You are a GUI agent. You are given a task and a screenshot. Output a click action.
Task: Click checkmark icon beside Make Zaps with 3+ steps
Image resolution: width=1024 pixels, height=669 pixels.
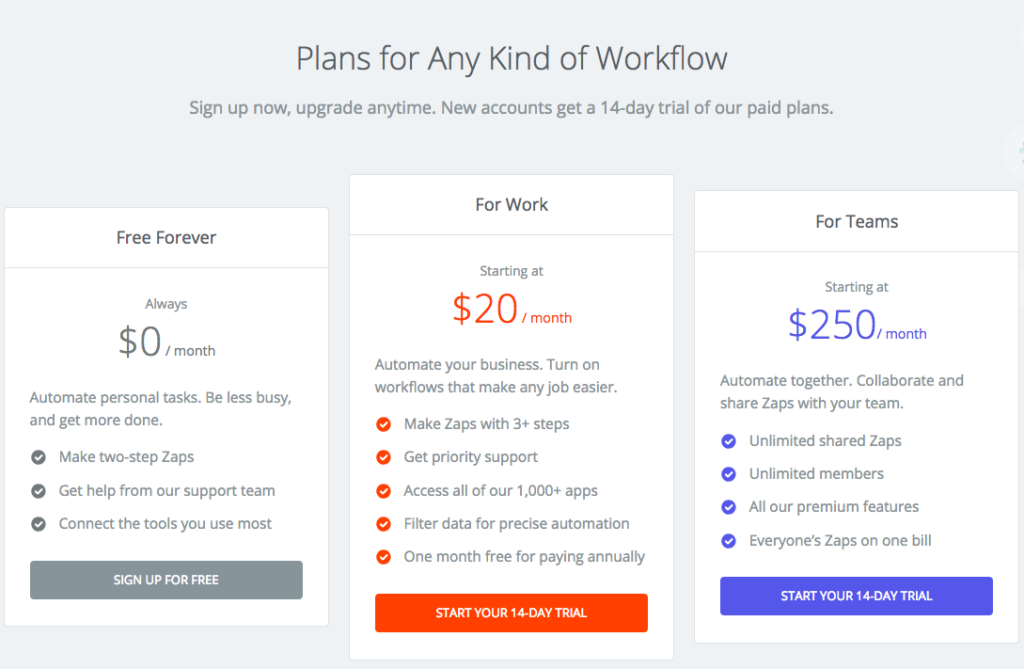pyautogui.click(x=383, y=425)
